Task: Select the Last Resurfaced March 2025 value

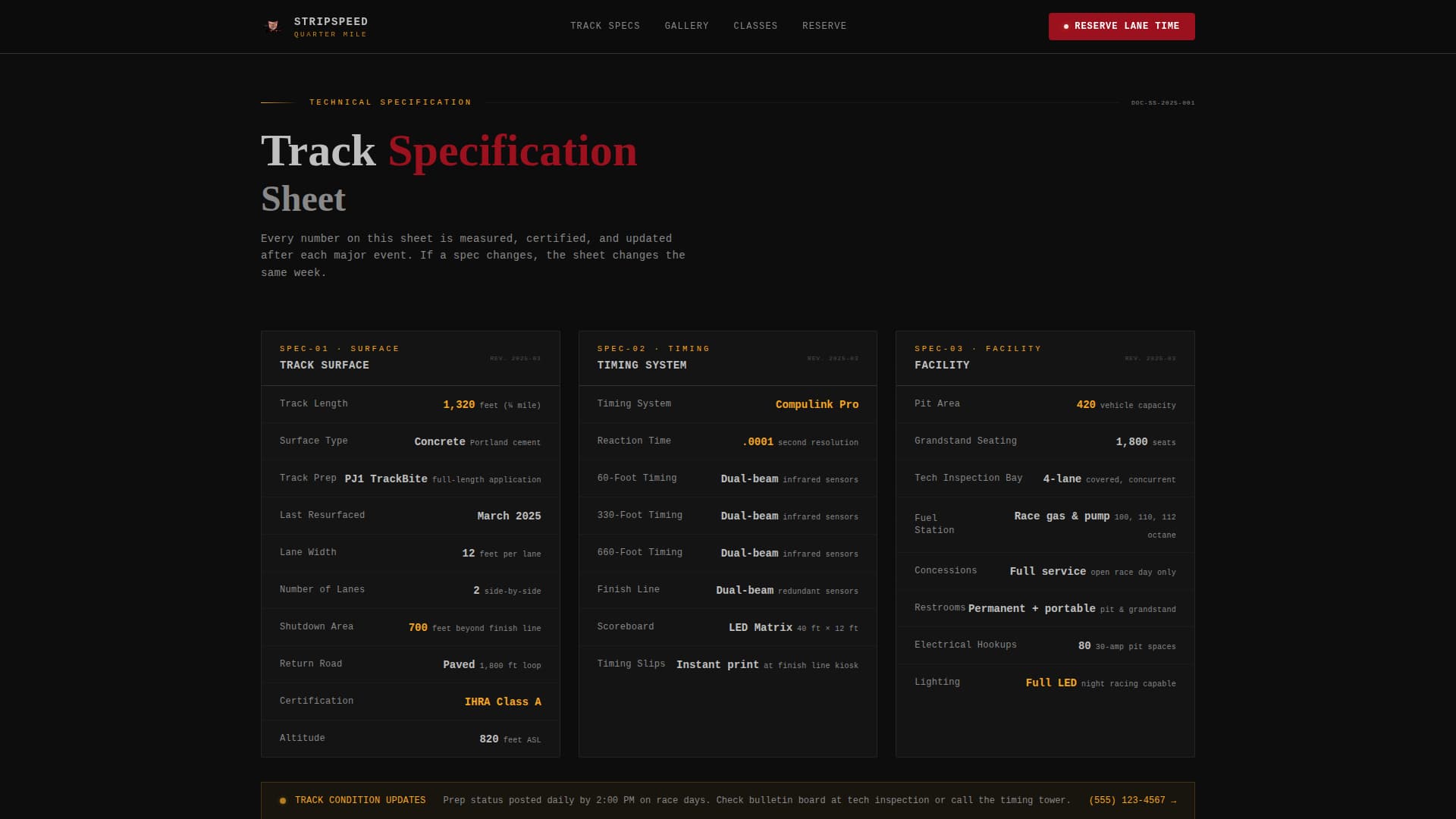Action: [509, 516]
